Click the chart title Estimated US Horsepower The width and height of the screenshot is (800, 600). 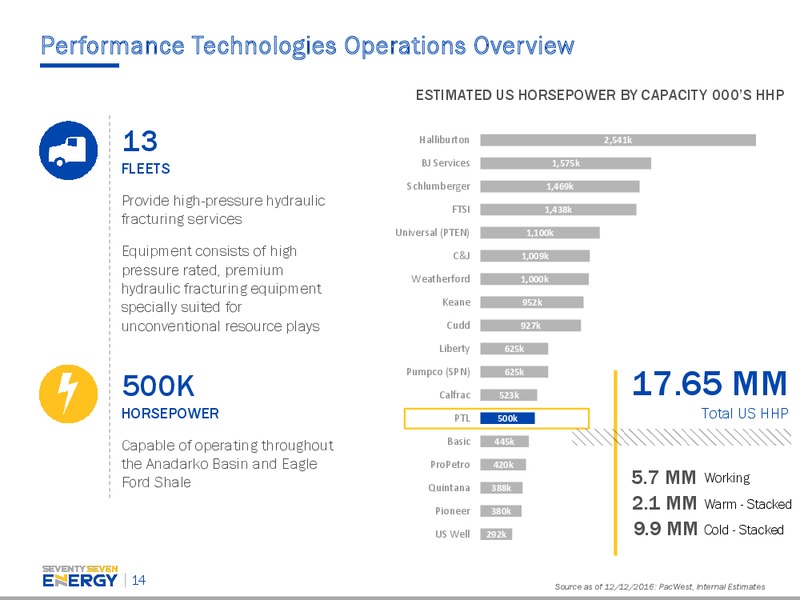pyautogui.click(x=600, y=95)
